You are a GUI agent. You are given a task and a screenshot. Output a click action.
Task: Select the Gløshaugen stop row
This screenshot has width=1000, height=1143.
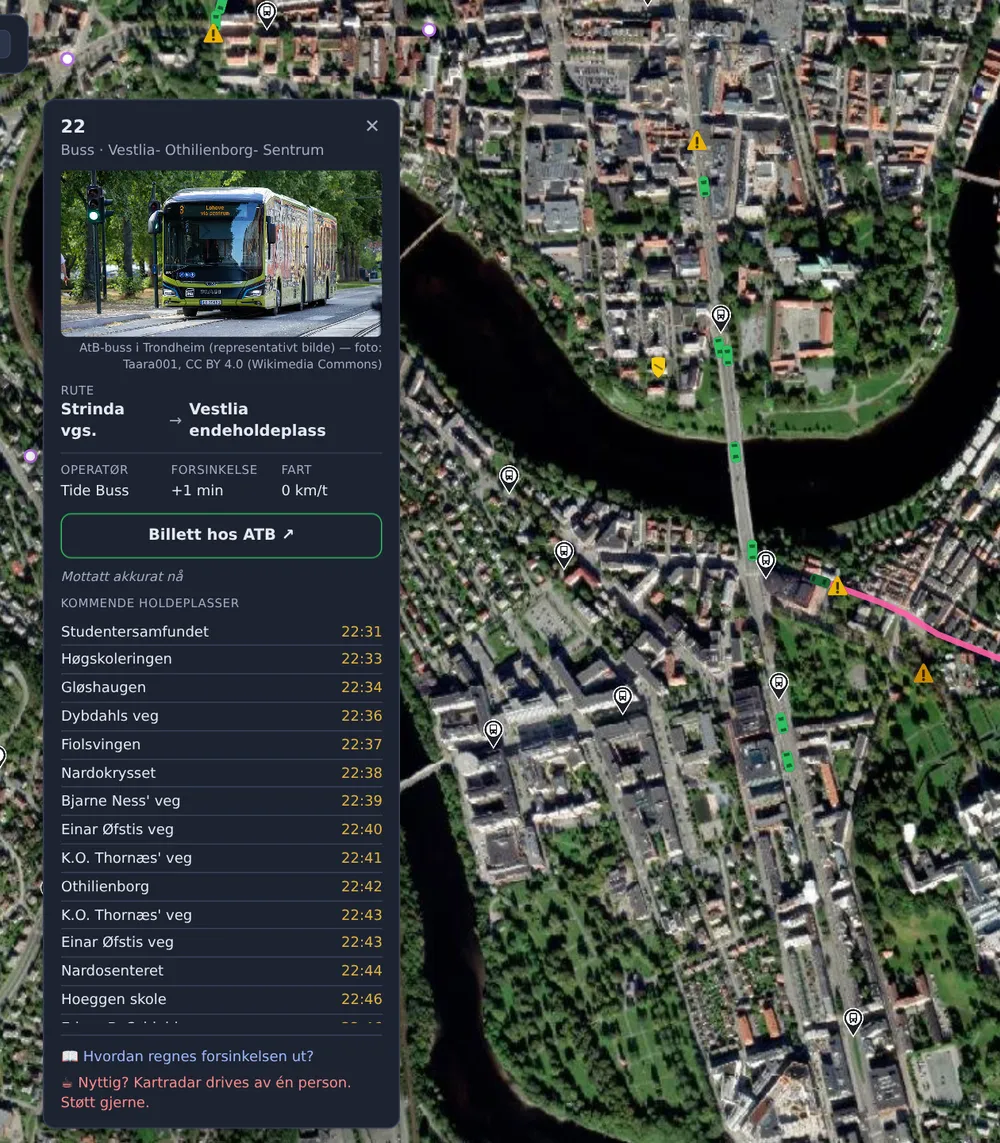coord(221,687)
